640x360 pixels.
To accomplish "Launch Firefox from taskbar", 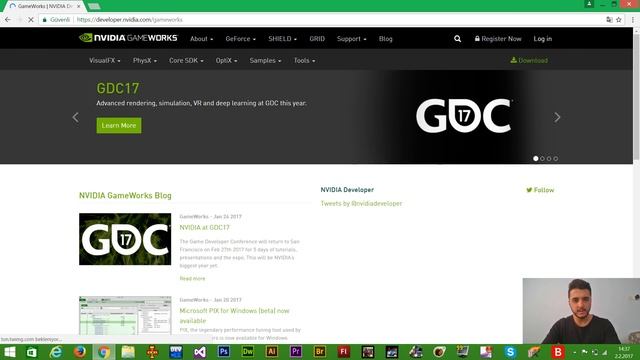I will 80,352.
